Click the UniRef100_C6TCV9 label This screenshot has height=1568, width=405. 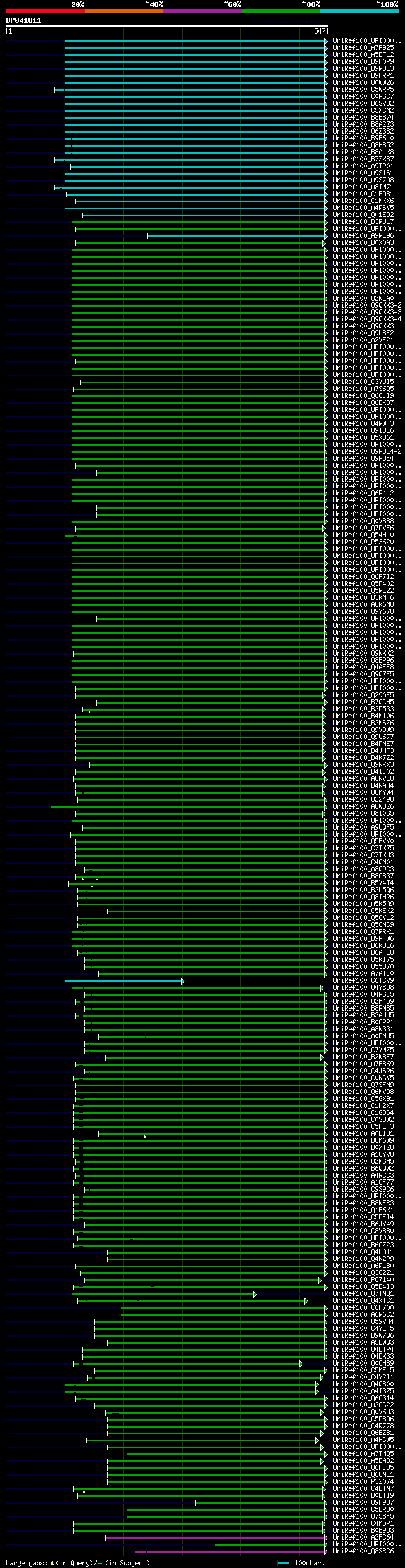[x=363, y=980]
